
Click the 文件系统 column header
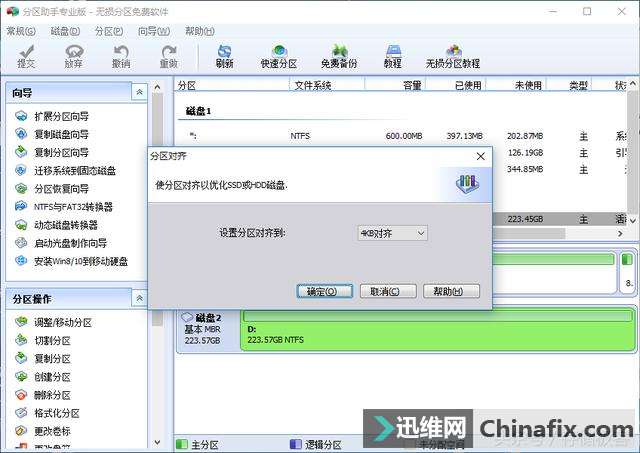pos(327,85)
